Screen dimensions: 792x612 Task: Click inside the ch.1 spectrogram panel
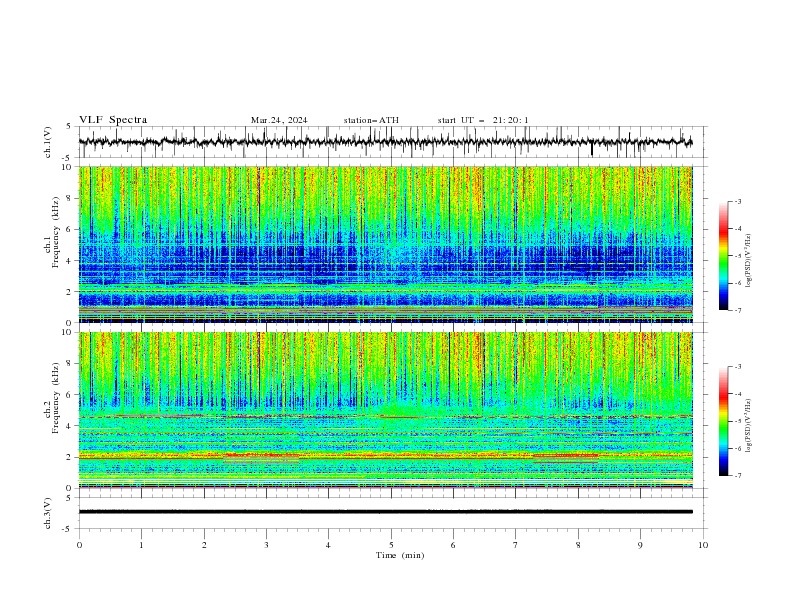(x=385, y=244)
